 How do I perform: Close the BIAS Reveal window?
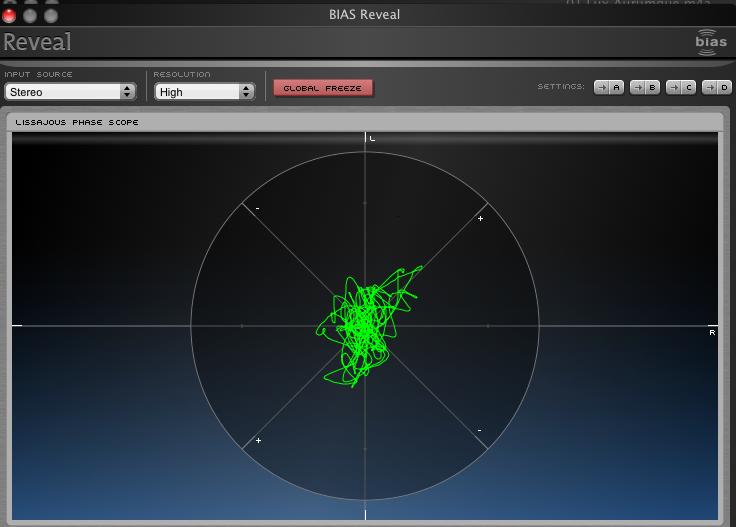(9, 15)
